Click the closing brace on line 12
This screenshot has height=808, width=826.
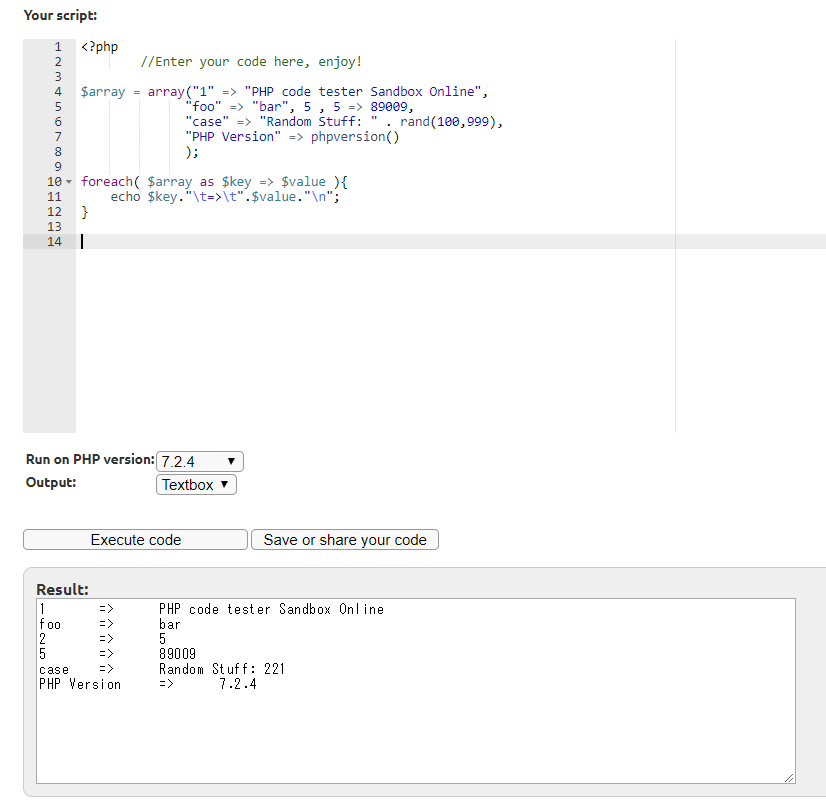[85, 212]
